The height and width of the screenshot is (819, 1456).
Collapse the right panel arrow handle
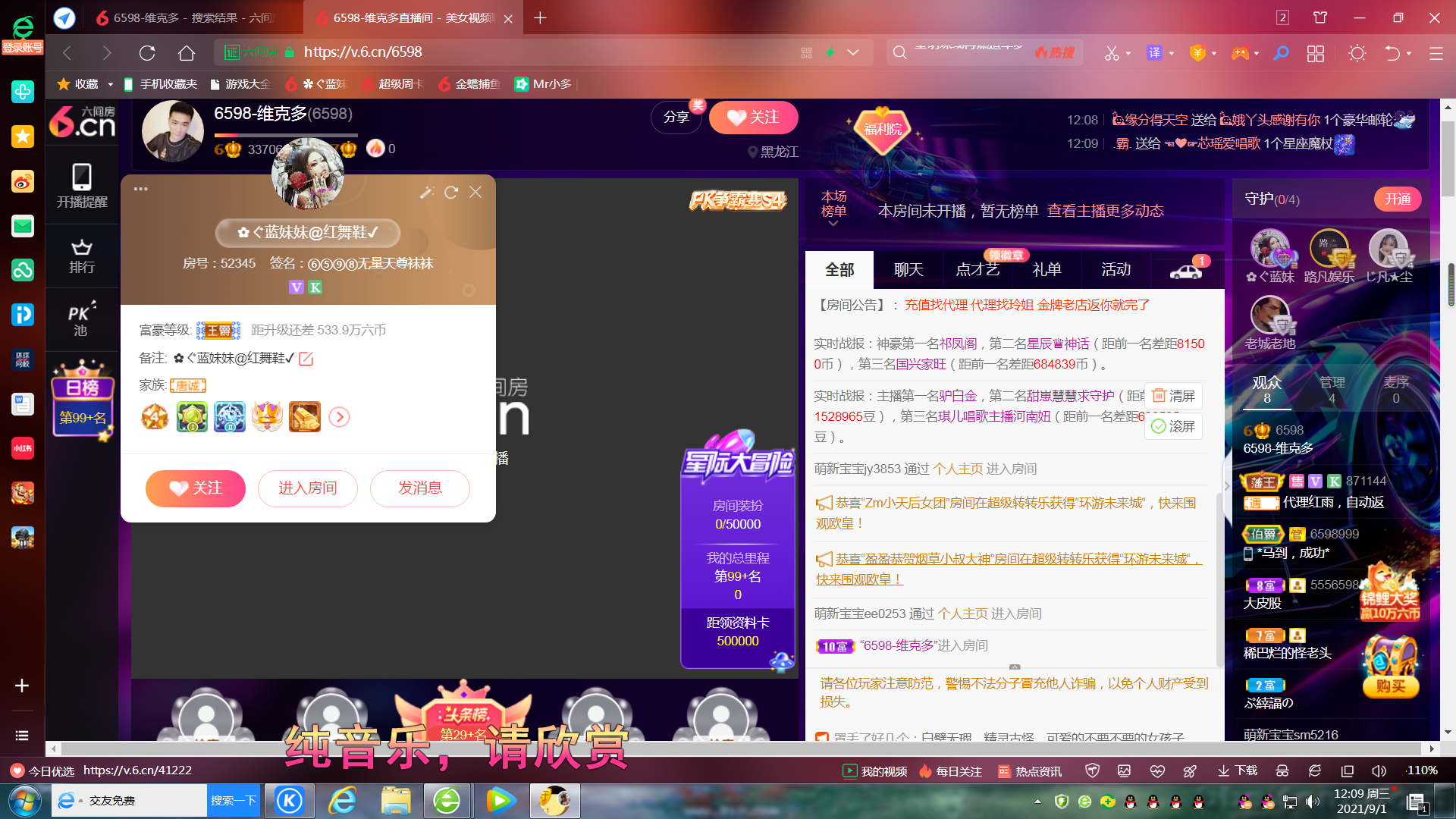(x=1228, y=485)
